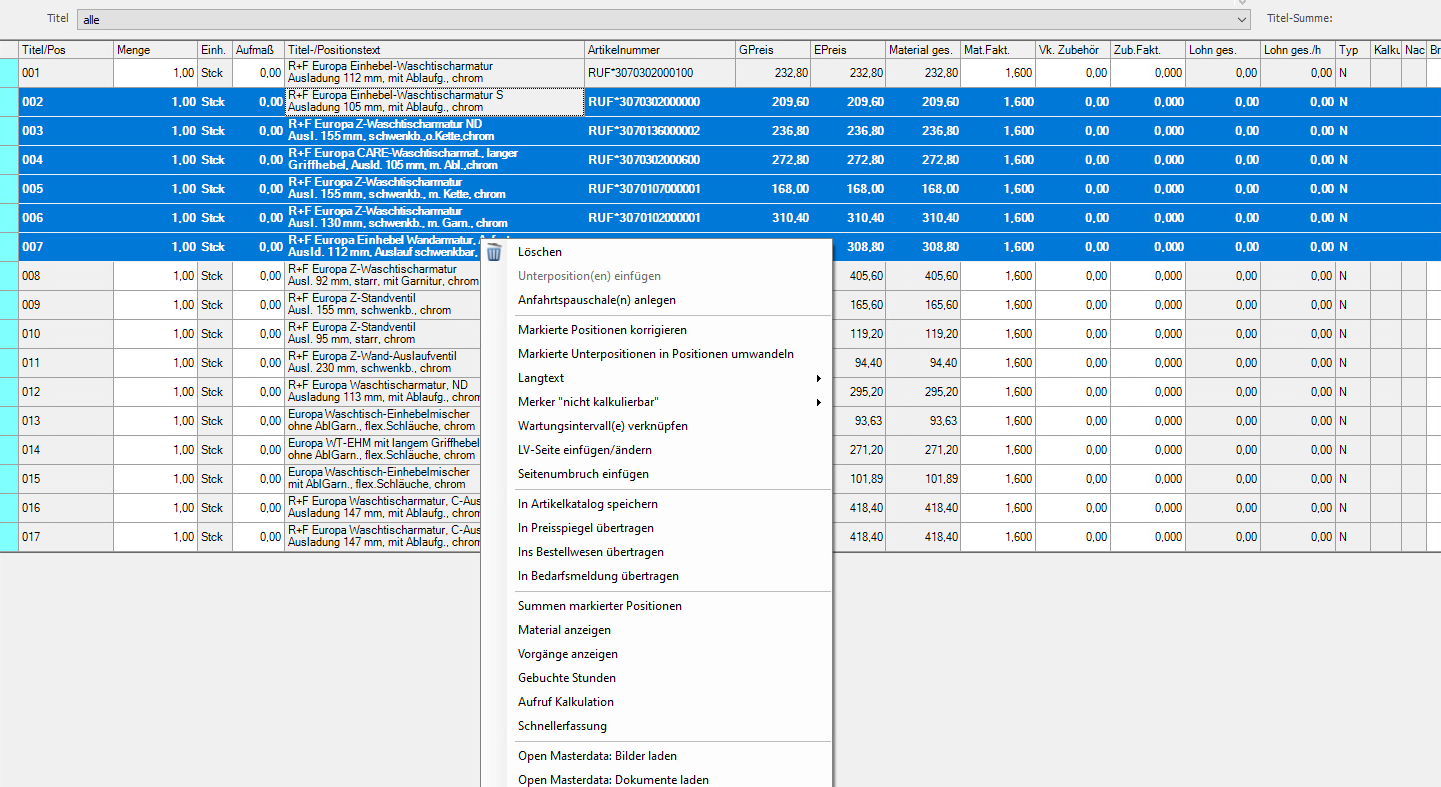Image resolution: width=1441 pixels, height=787 pixels.
Task: Click the EPreis column header
Action: pyautogui.click(x=848, y=50)
